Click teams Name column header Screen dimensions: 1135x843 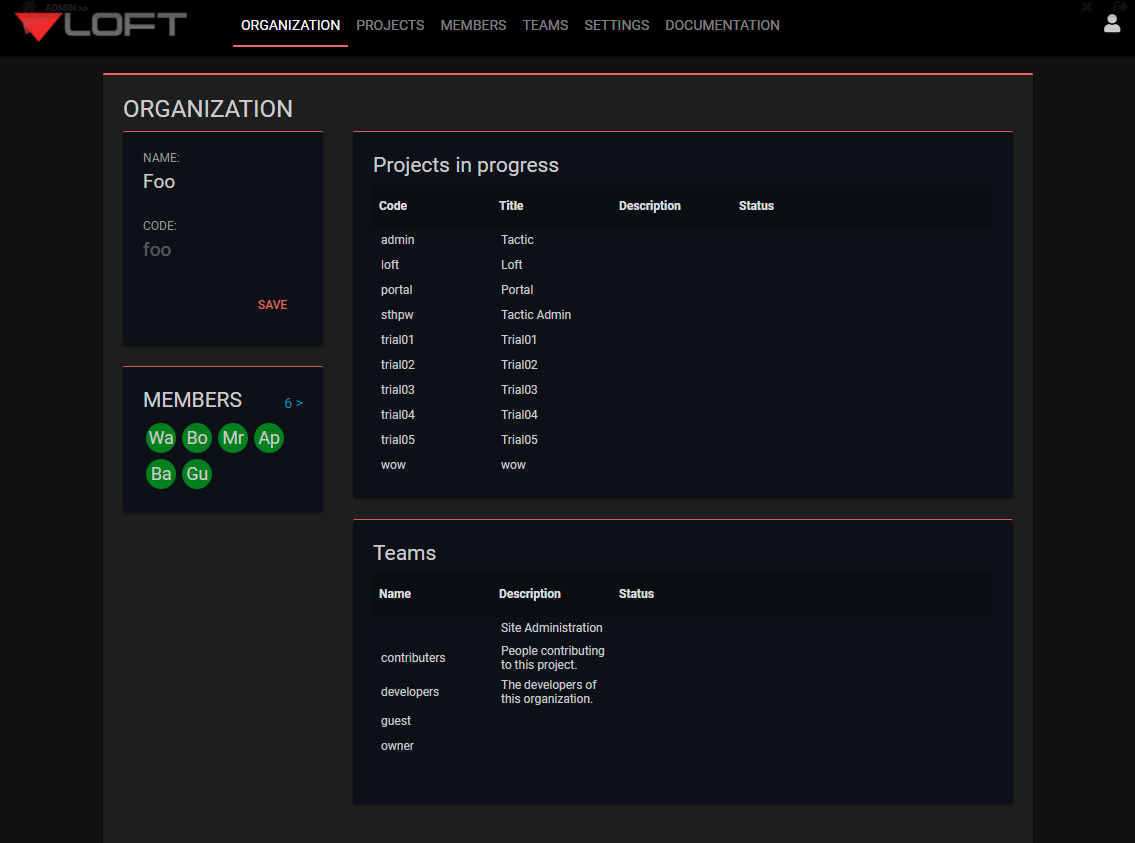tap(394, 594)
